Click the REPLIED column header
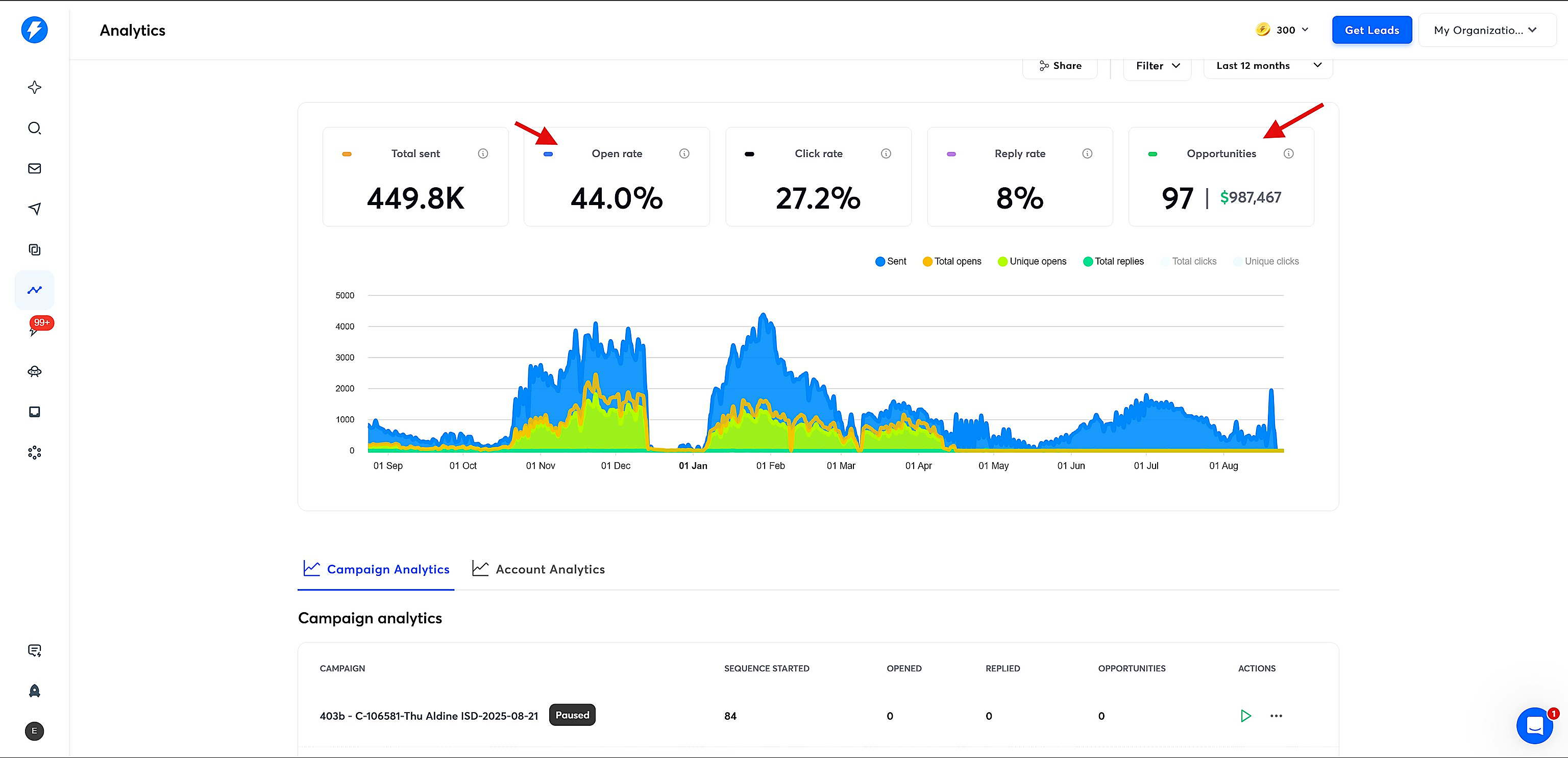The width and height of the screenshot is (1568, 758). click(1002, 668)
